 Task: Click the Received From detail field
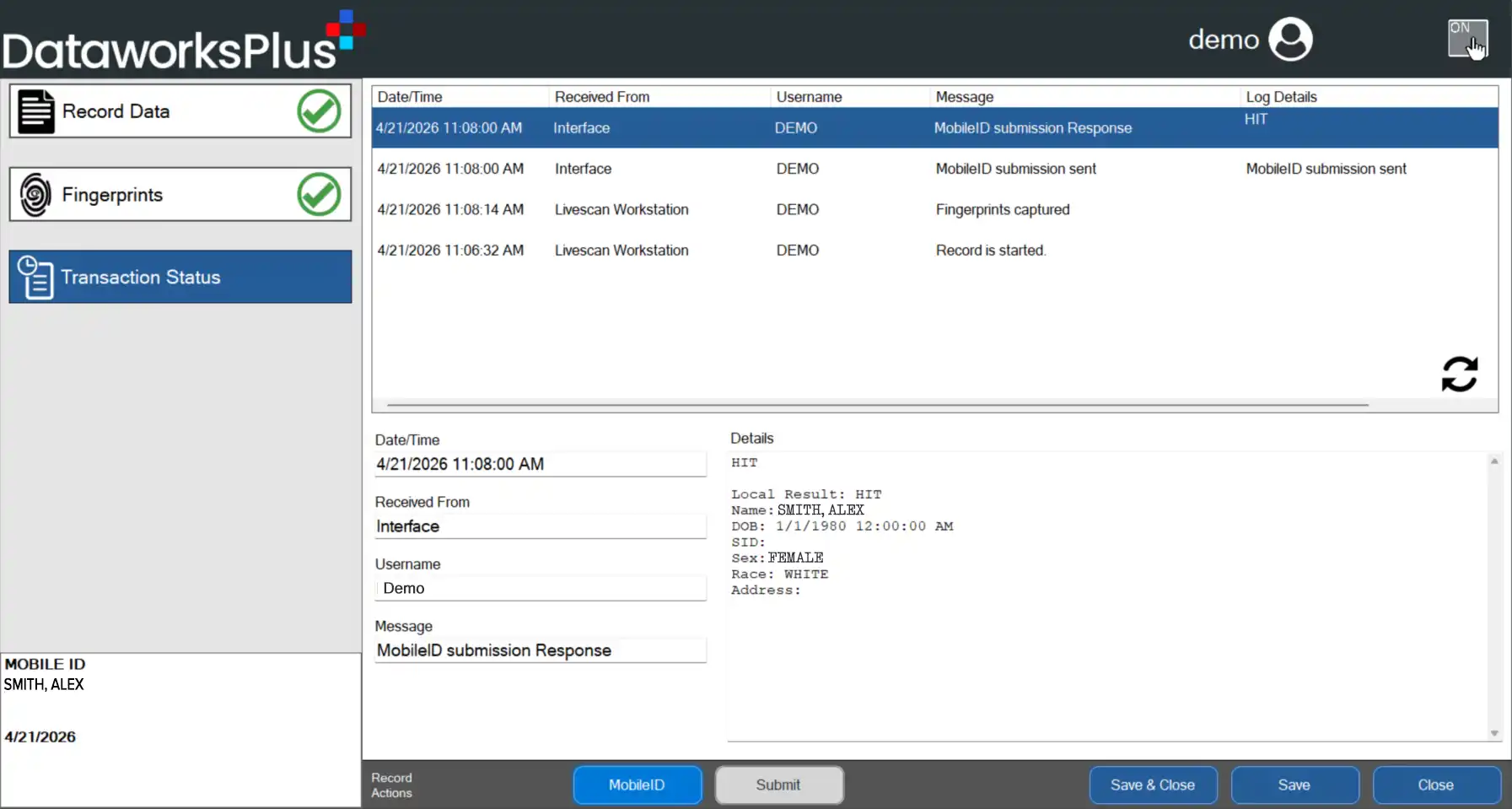click(540, 526)
